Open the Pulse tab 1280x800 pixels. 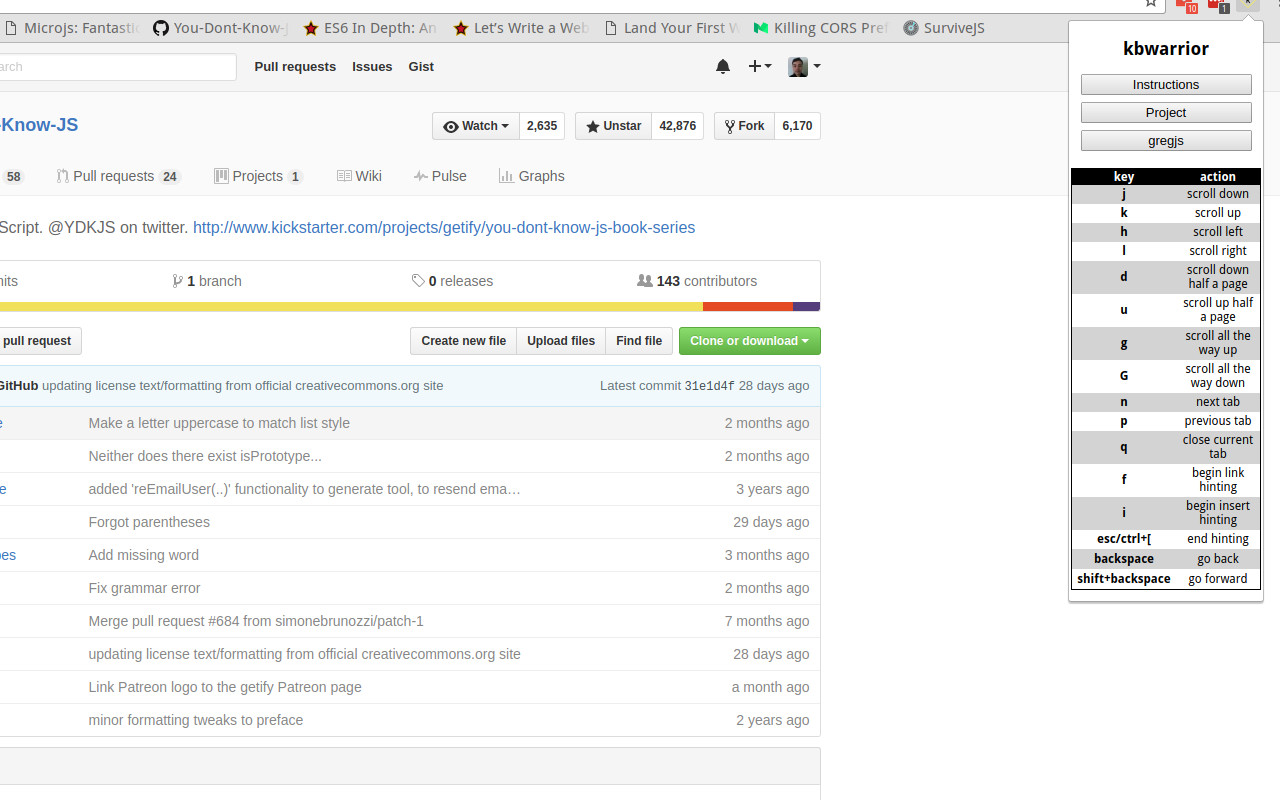pos(440,176)
